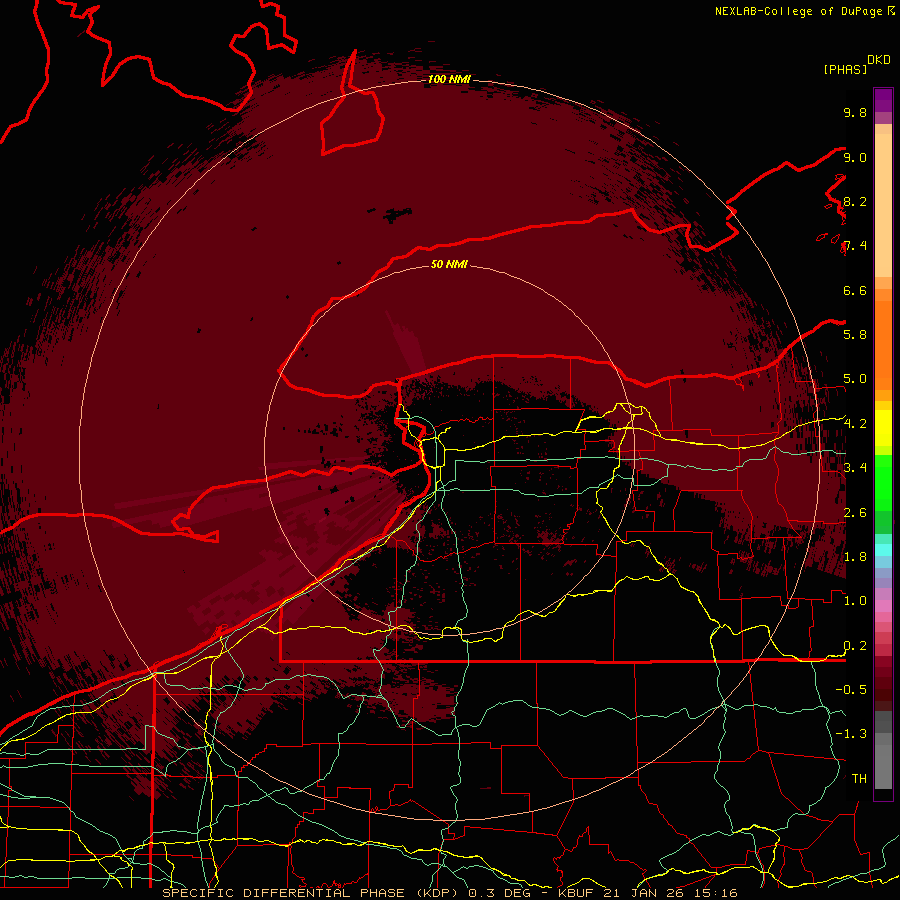Viewport: 900px width, 900px height.
Task: Click the 0.2 value on the color scale
Action: (855, 646)
